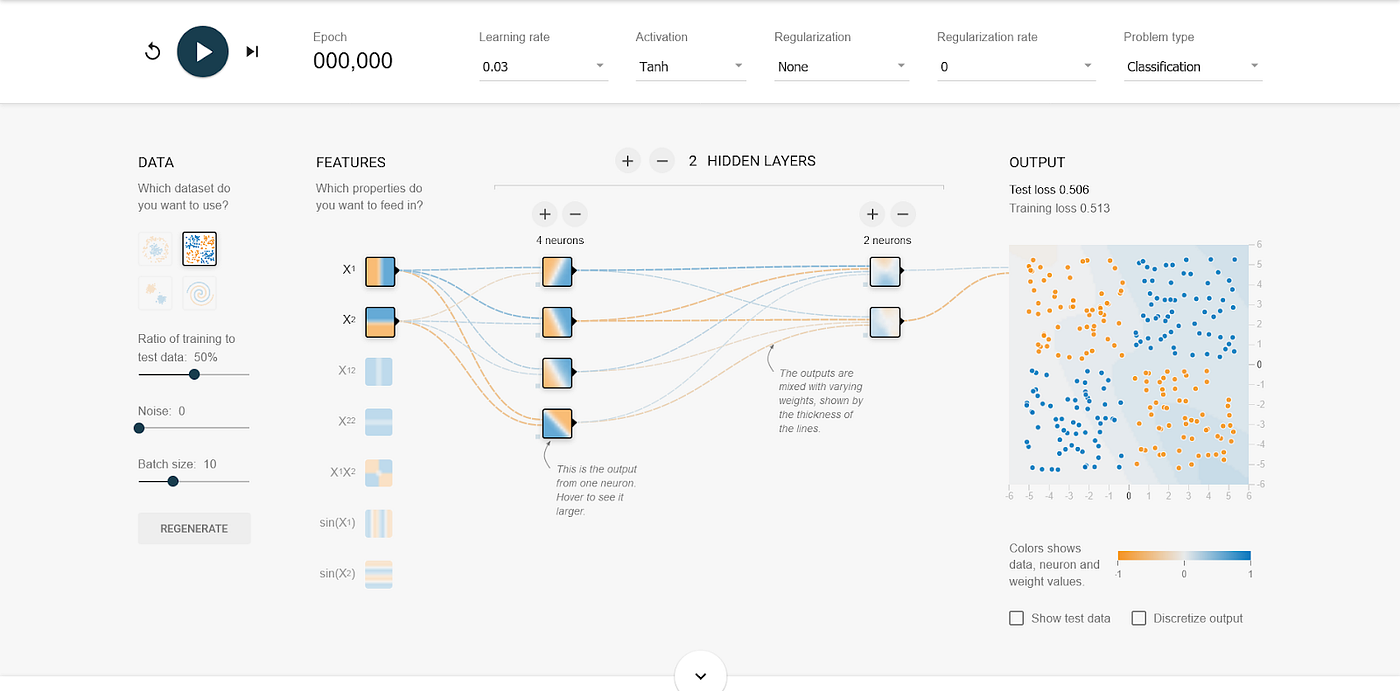Enable the Show test data checkbox
1400x691 pixels.
click(x=1017, y=618)
